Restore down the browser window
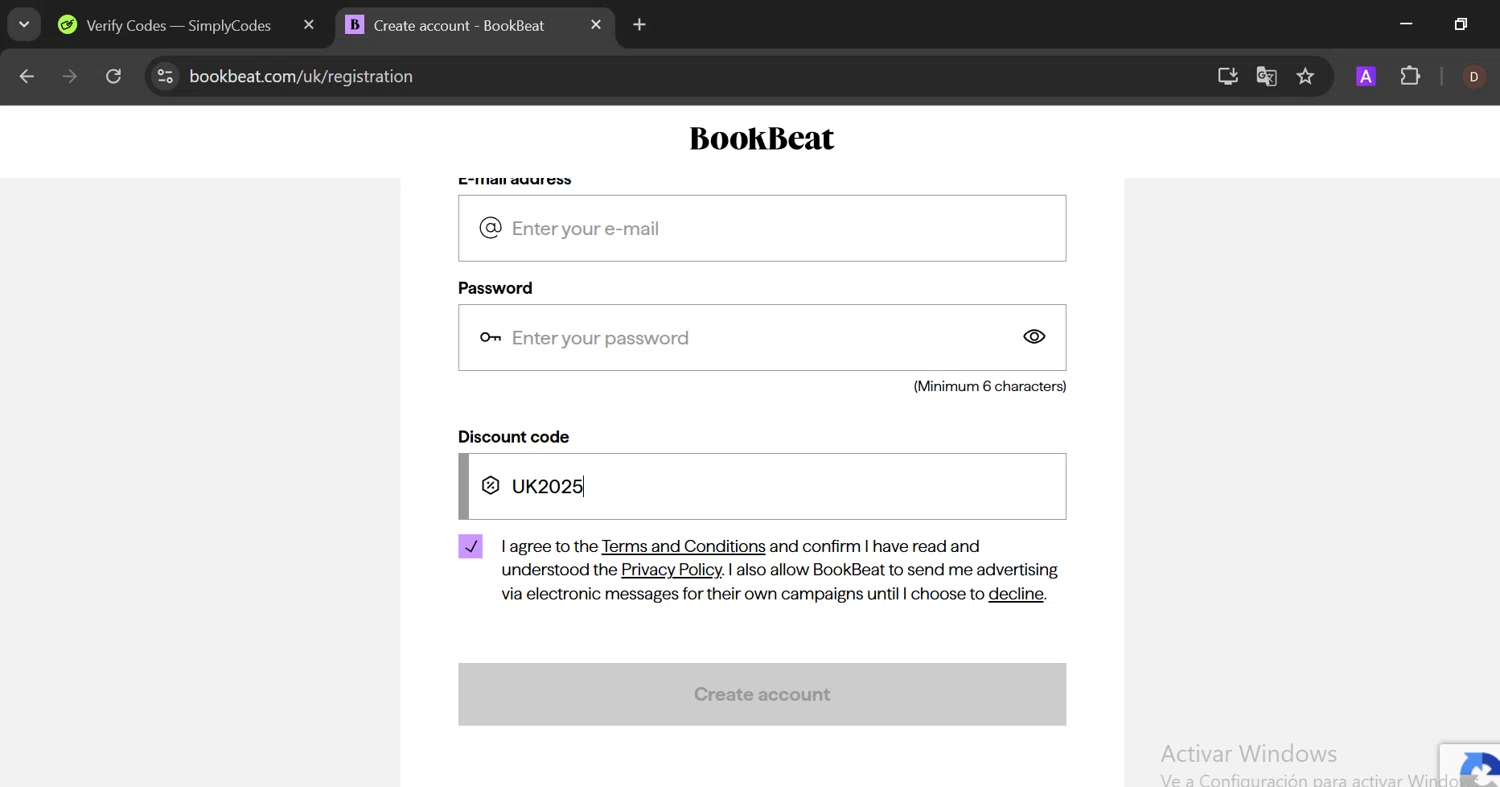1500x787 pixels. 1461,24
